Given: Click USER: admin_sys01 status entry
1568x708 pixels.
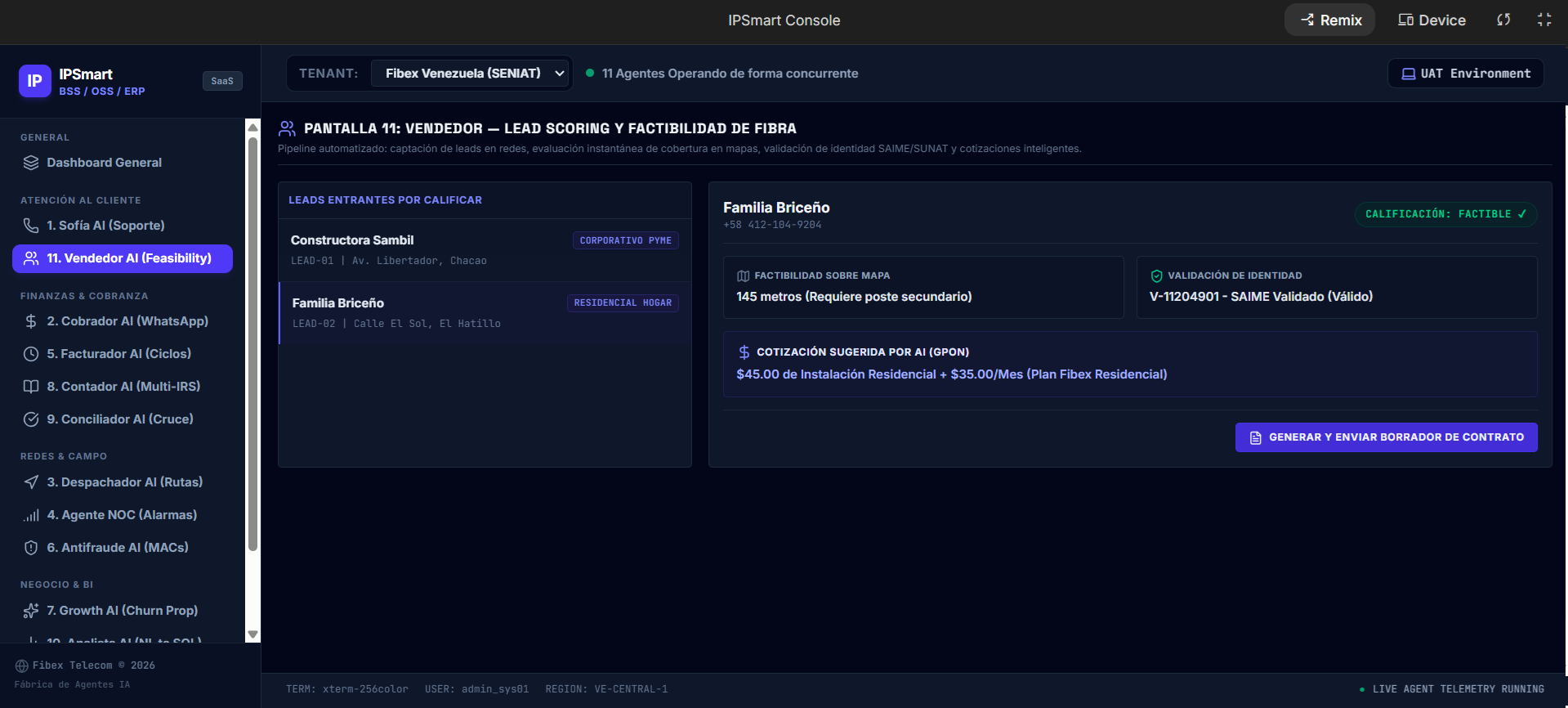Looking at the screenshot, I should coord(476,689).
